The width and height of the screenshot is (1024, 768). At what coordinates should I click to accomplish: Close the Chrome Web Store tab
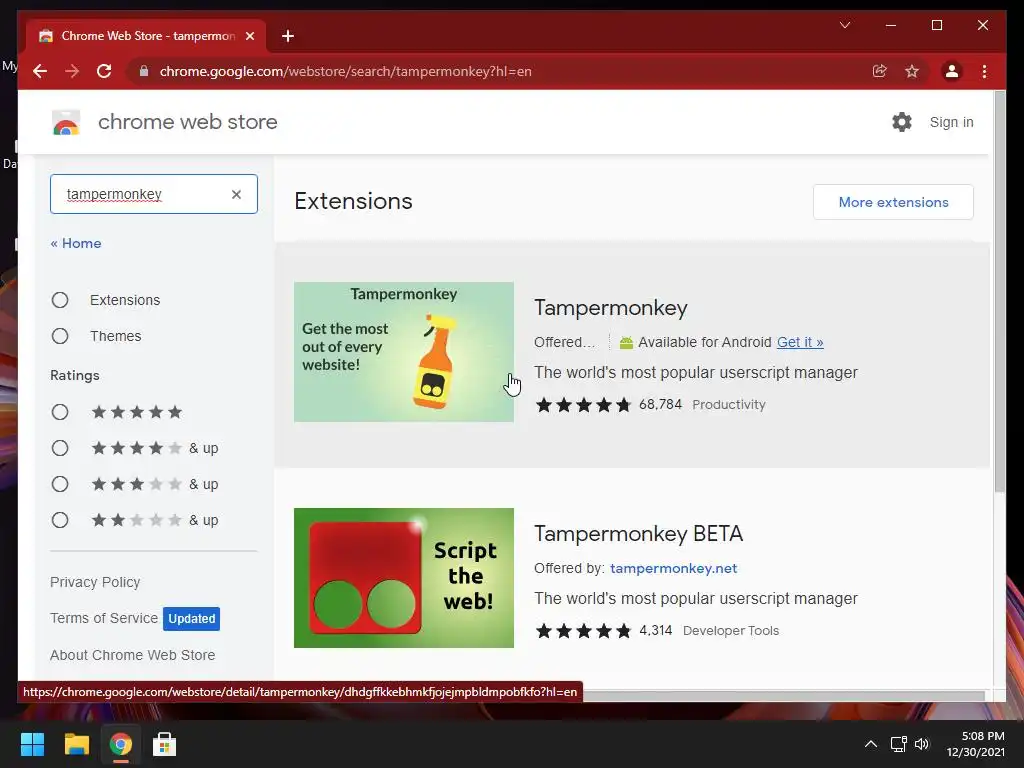coord(249,36)
